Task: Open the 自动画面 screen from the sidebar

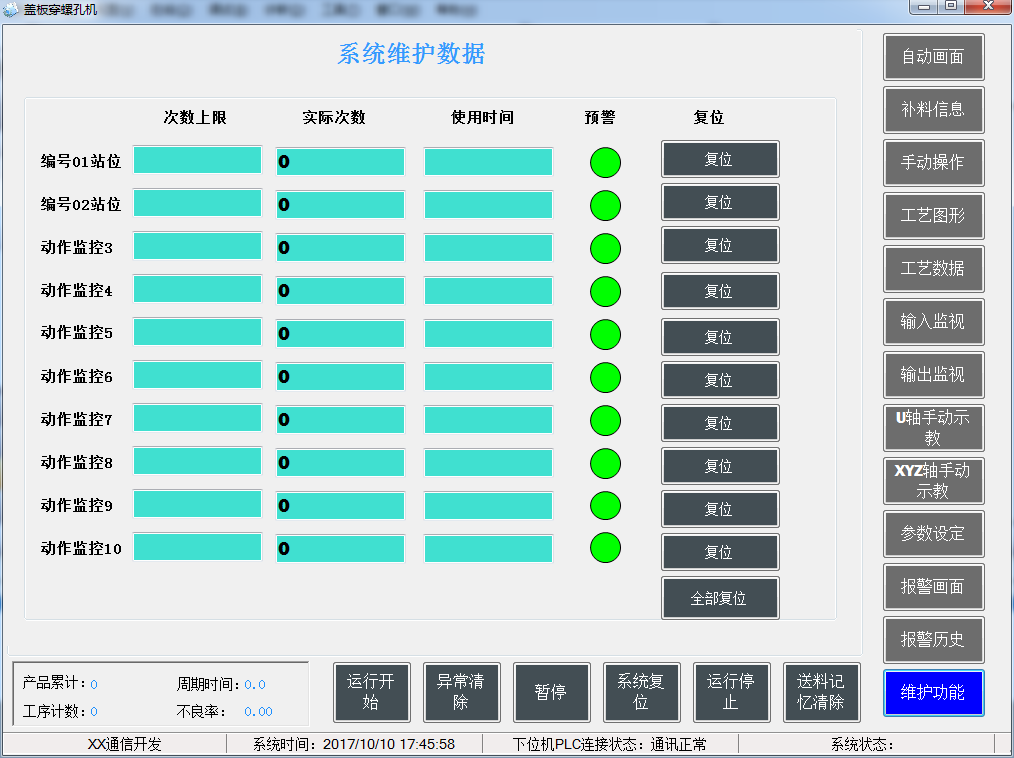Action: 933,57
